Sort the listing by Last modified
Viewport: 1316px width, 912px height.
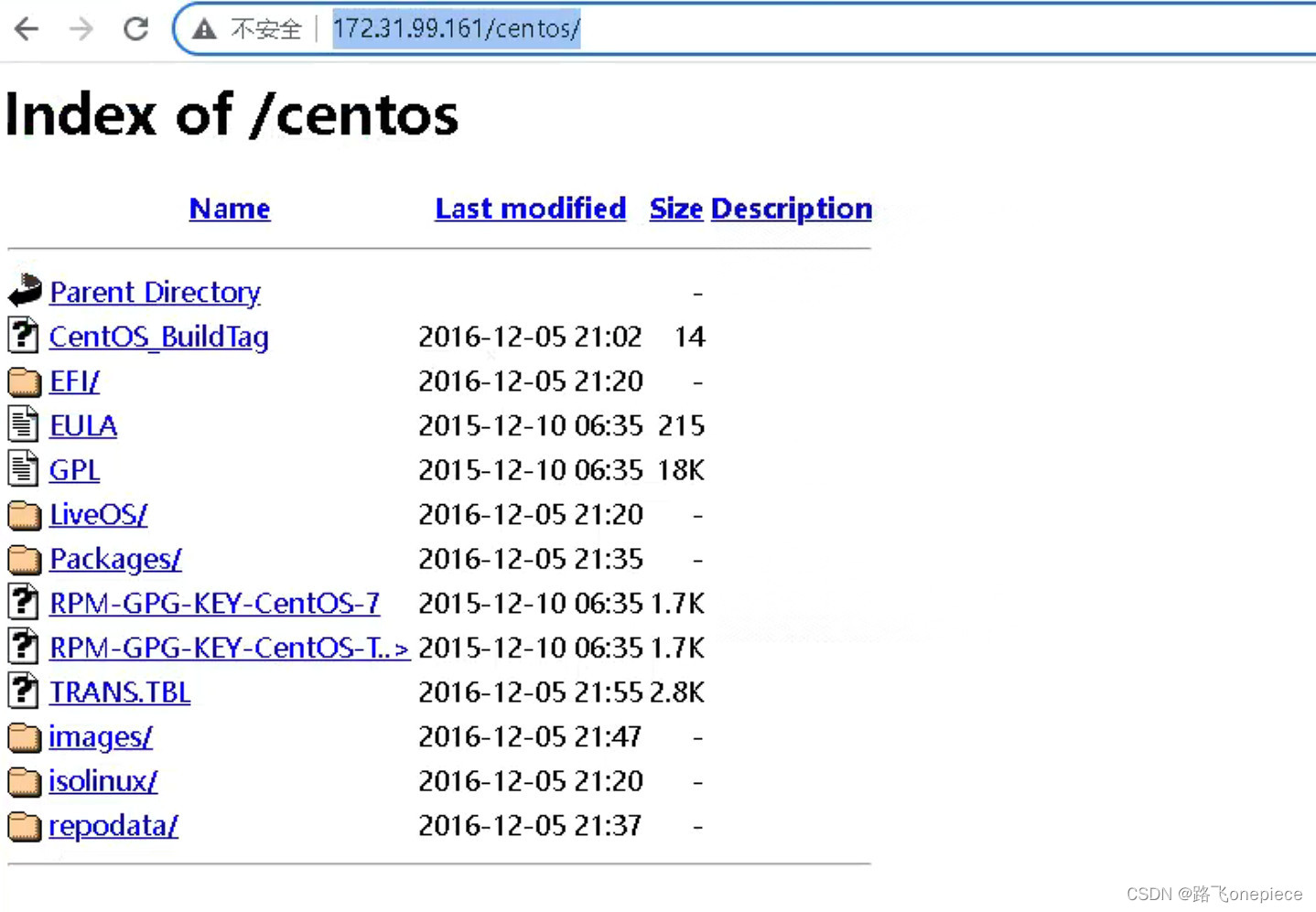530,209
